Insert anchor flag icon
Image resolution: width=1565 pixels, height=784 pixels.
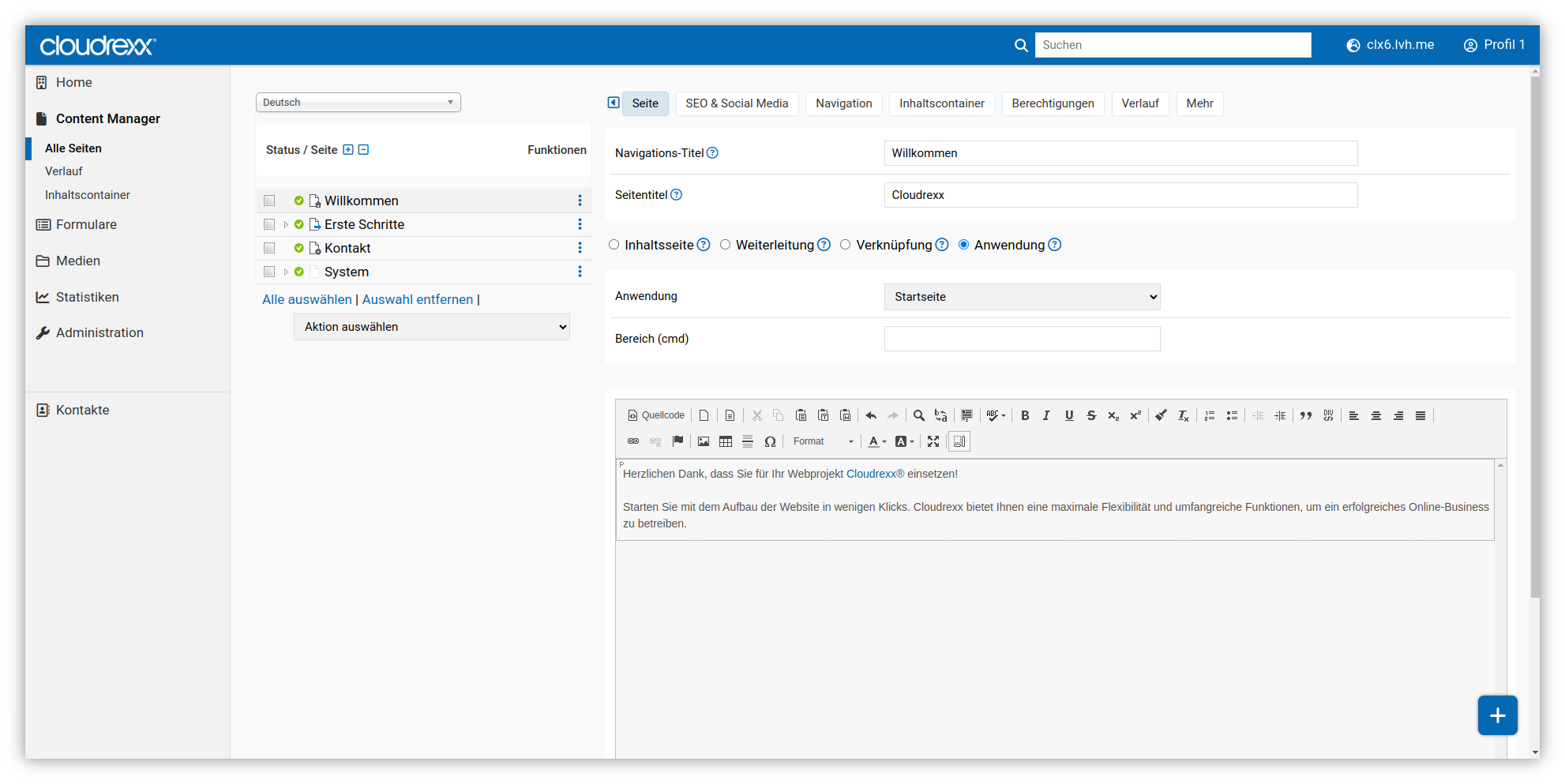[x=677, y=441]
